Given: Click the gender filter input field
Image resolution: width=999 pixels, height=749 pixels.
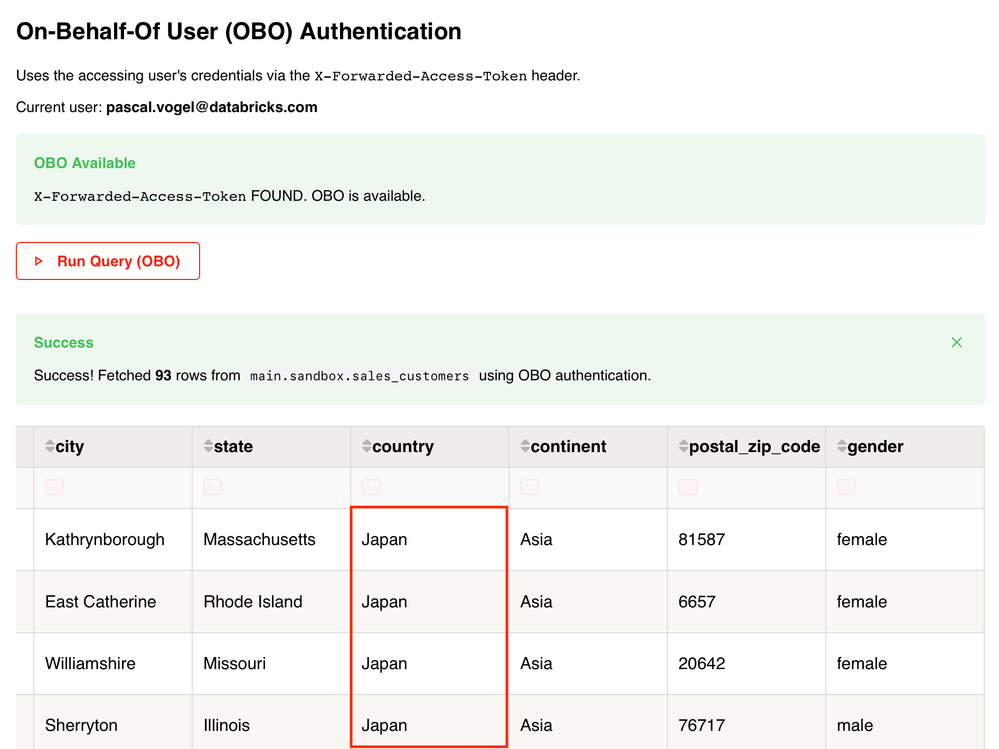Looking at the screenshot, I should (905, 488).
